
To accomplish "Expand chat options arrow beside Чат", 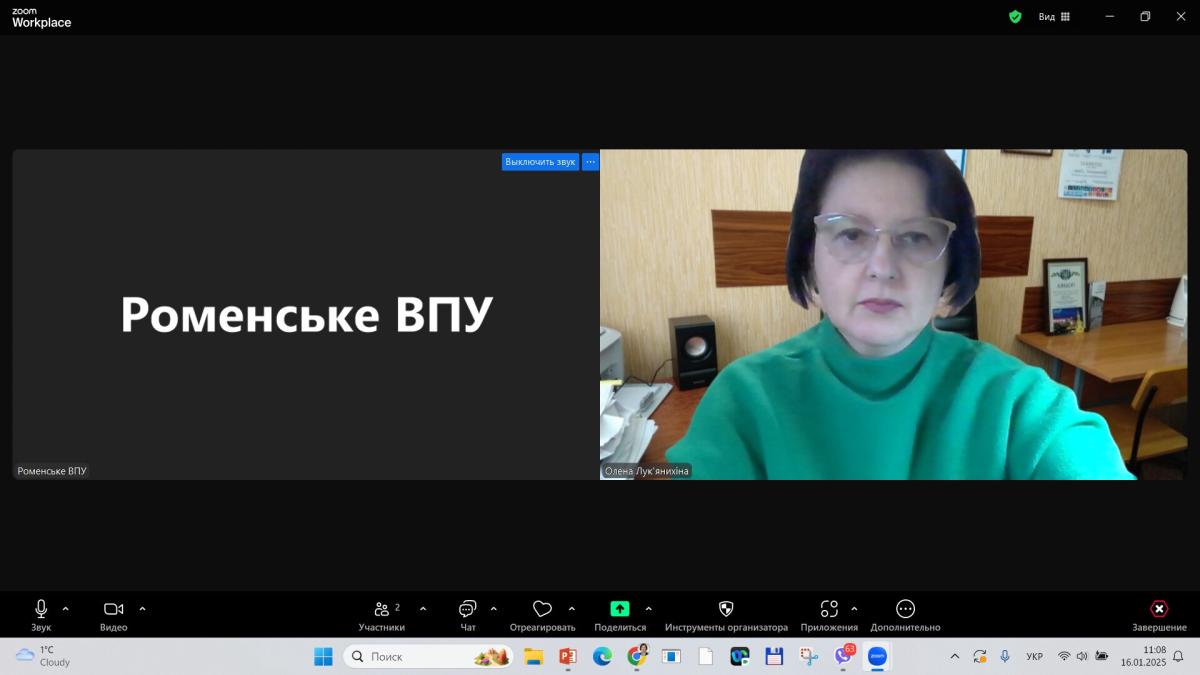I will 494,608.
